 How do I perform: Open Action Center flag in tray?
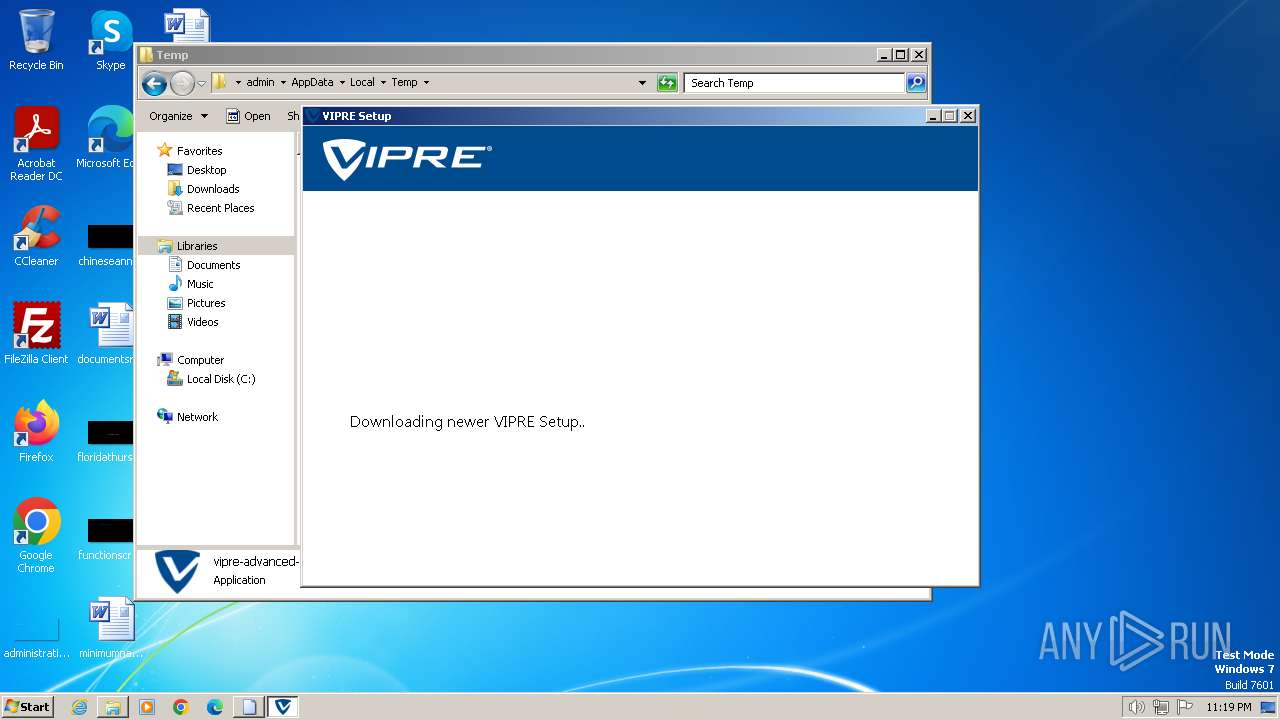tap(1185, 707)
